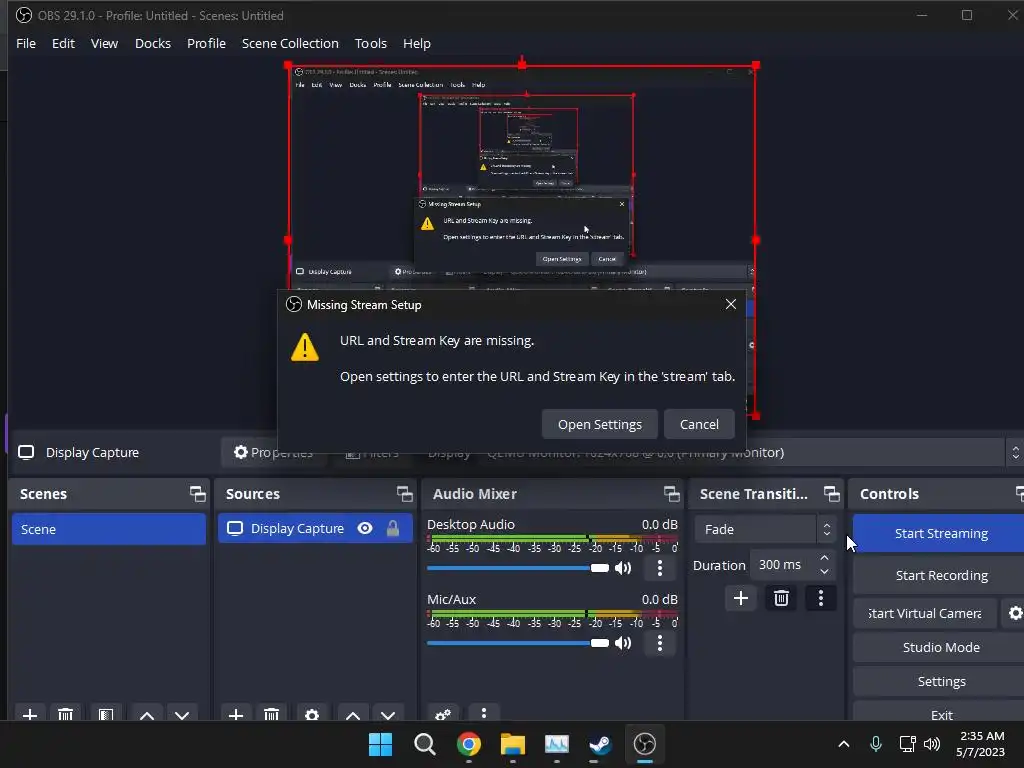The width and height of the screenshot is (1024, 768).
Task: Open the Help menu
Action: 417,43
